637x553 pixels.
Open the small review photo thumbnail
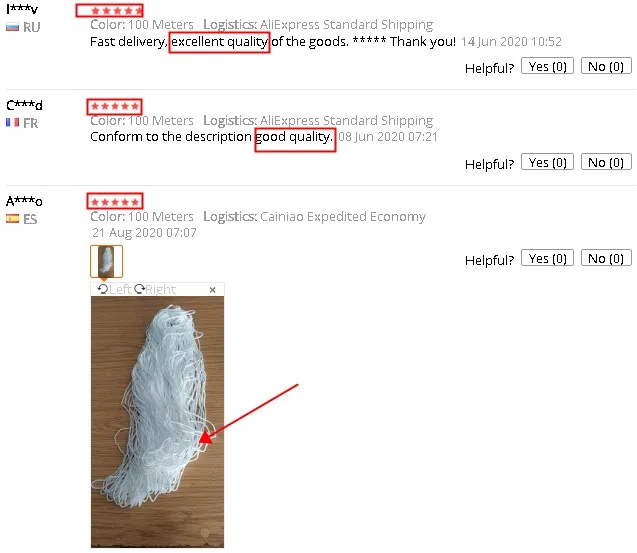coord(106,261)
